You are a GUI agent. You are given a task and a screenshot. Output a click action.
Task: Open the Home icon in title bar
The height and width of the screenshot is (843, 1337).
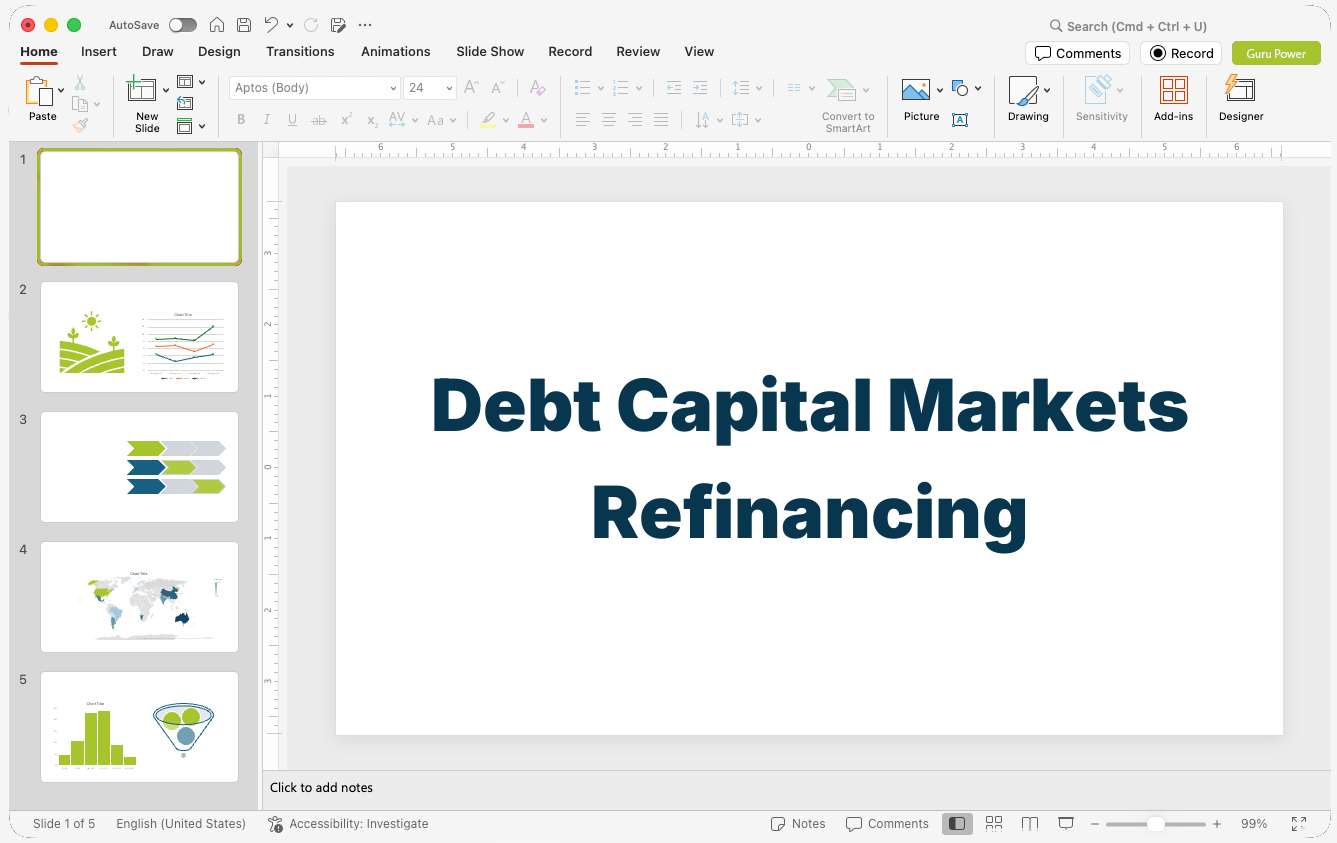[217, 25]
